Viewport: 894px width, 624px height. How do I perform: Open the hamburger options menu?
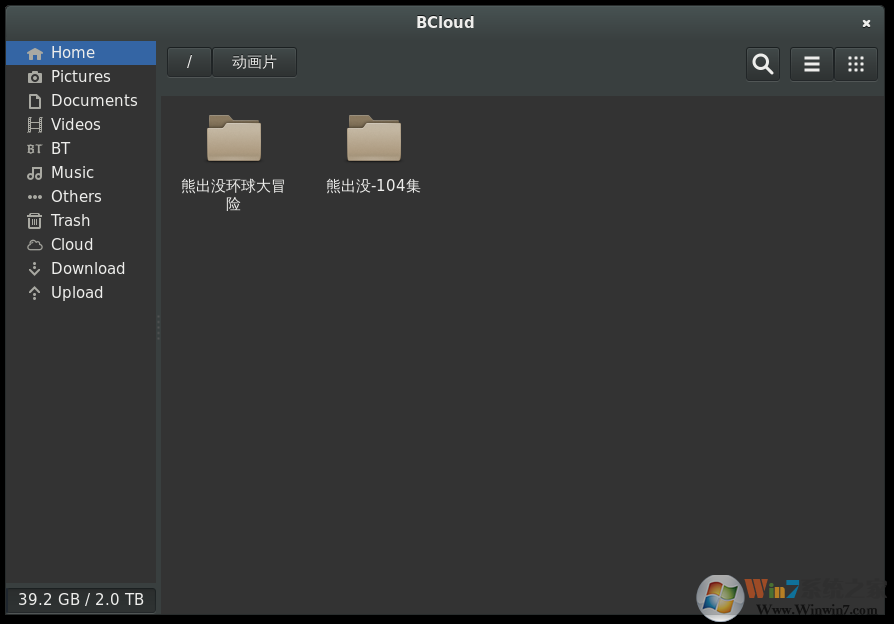[811, 63]
